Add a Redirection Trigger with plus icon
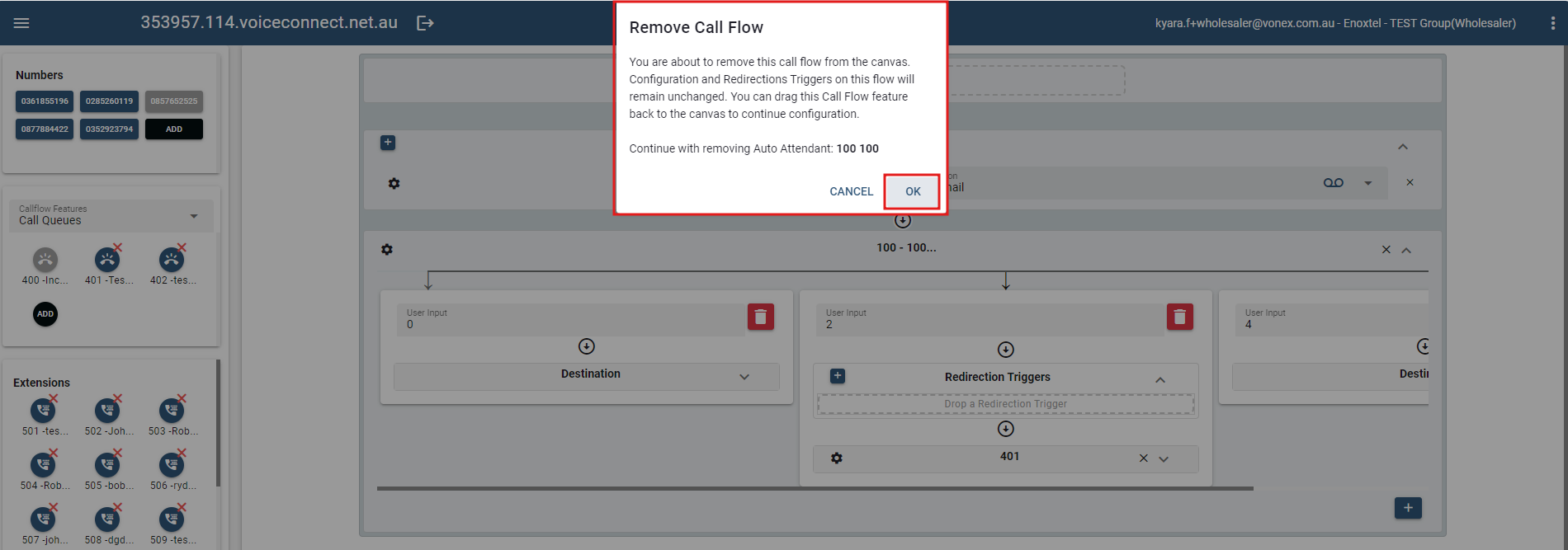This screenshot has width=1568, height=550. click(x=837, y=376)
